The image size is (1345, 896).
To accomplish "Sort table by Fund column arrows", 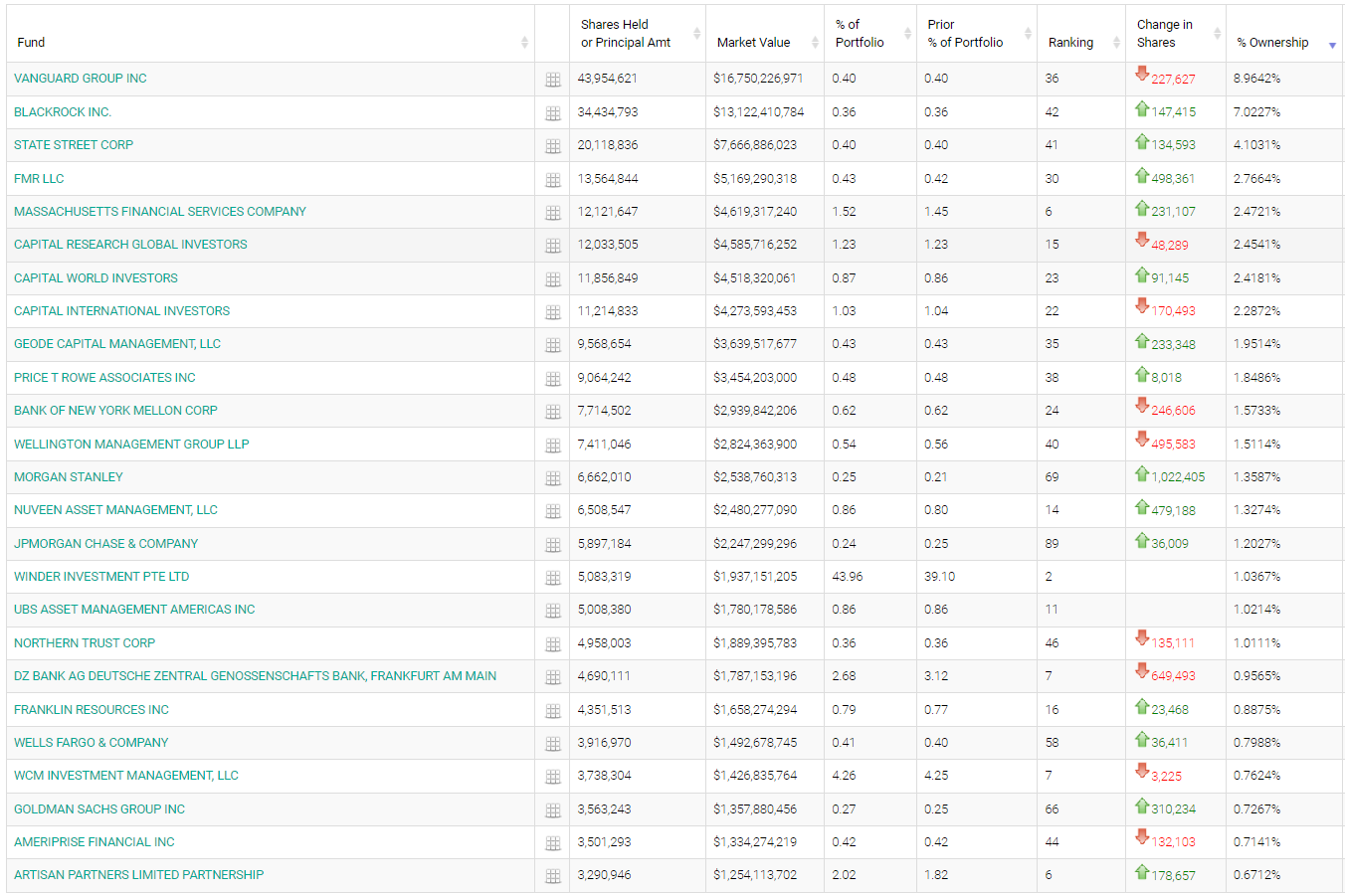I will (x=524, y=43).
